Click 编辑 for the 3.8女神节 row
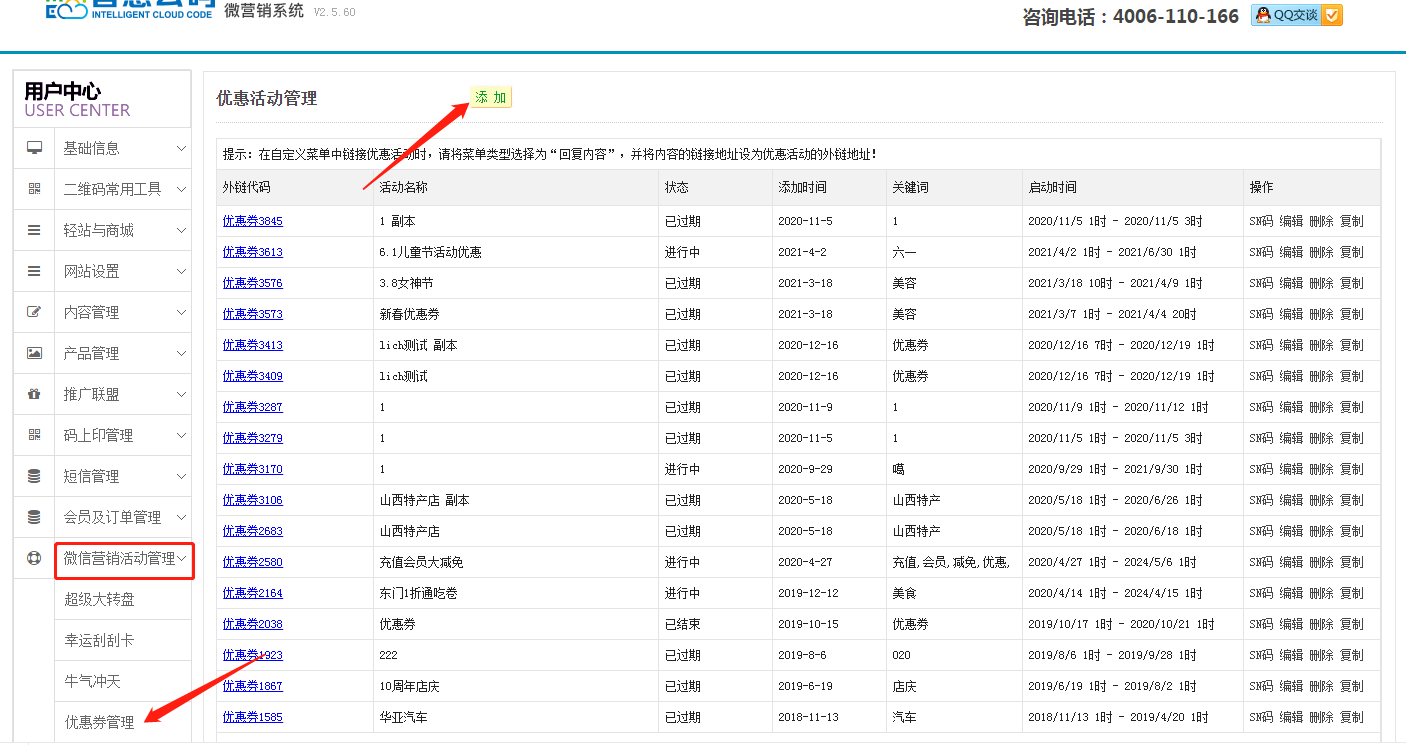 (x=1291, y=283)
